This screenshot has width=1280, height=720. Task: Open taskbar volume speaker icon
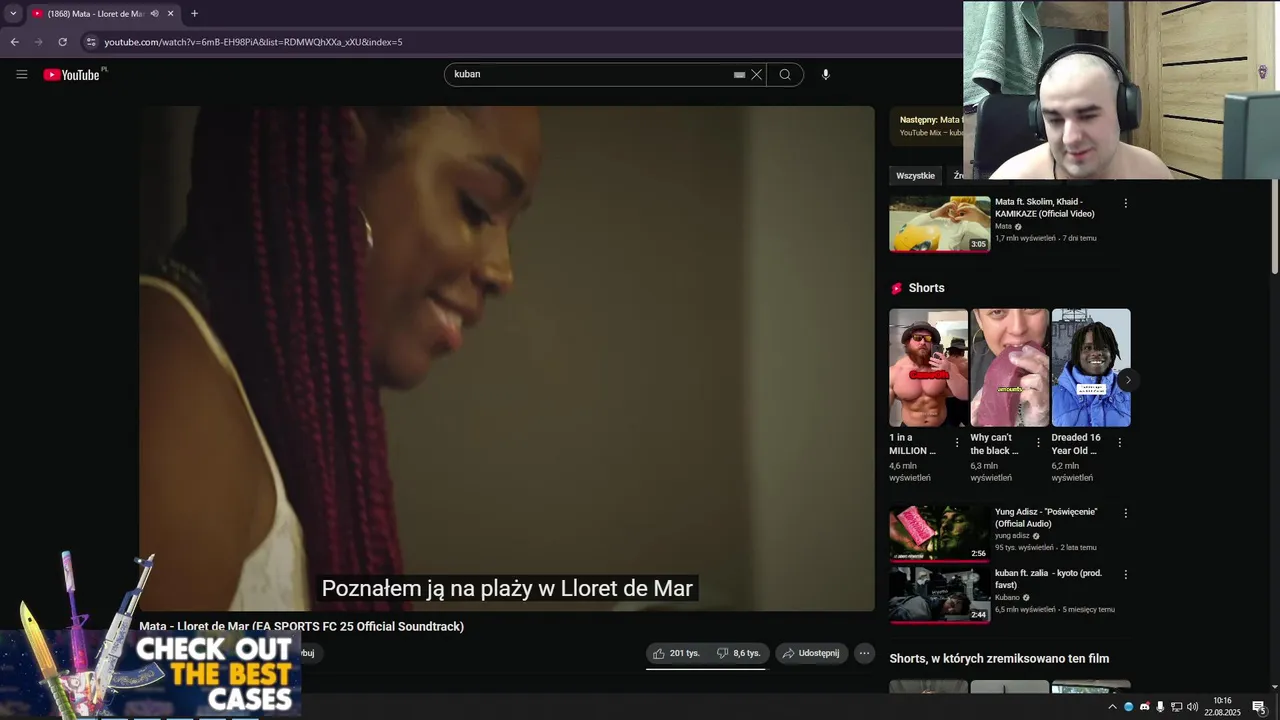[x=1192, y=707]
